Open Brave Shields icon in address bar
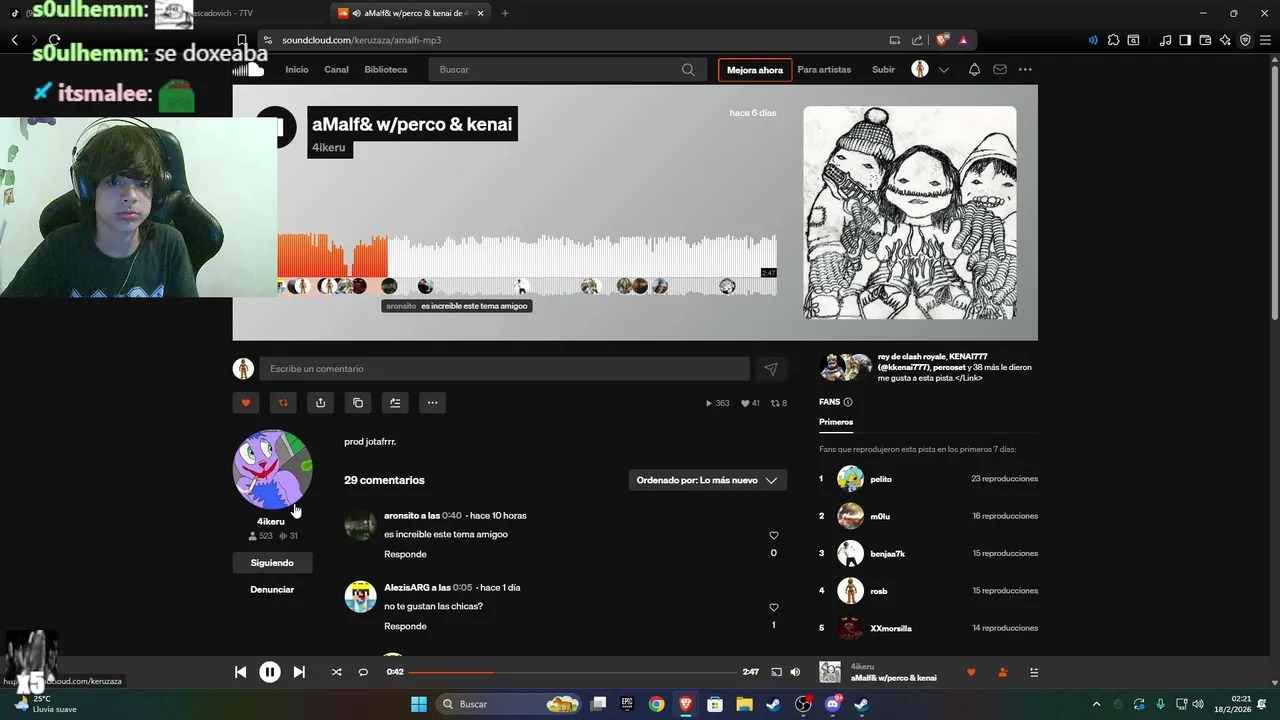The width and height of the screenshot is (1280, 720). pos(942,40)
